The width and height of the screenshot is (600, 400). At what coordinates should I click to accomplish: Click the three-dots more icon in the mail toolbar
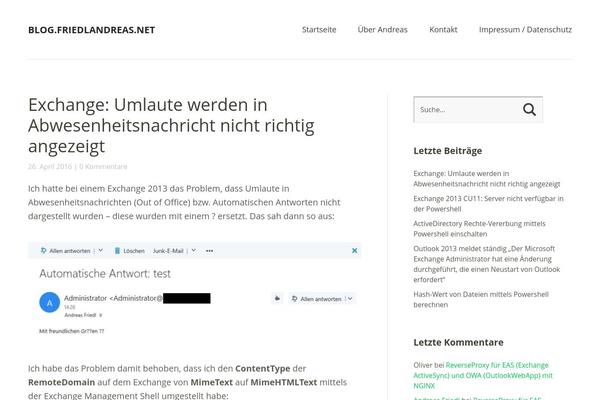point(209,251)
